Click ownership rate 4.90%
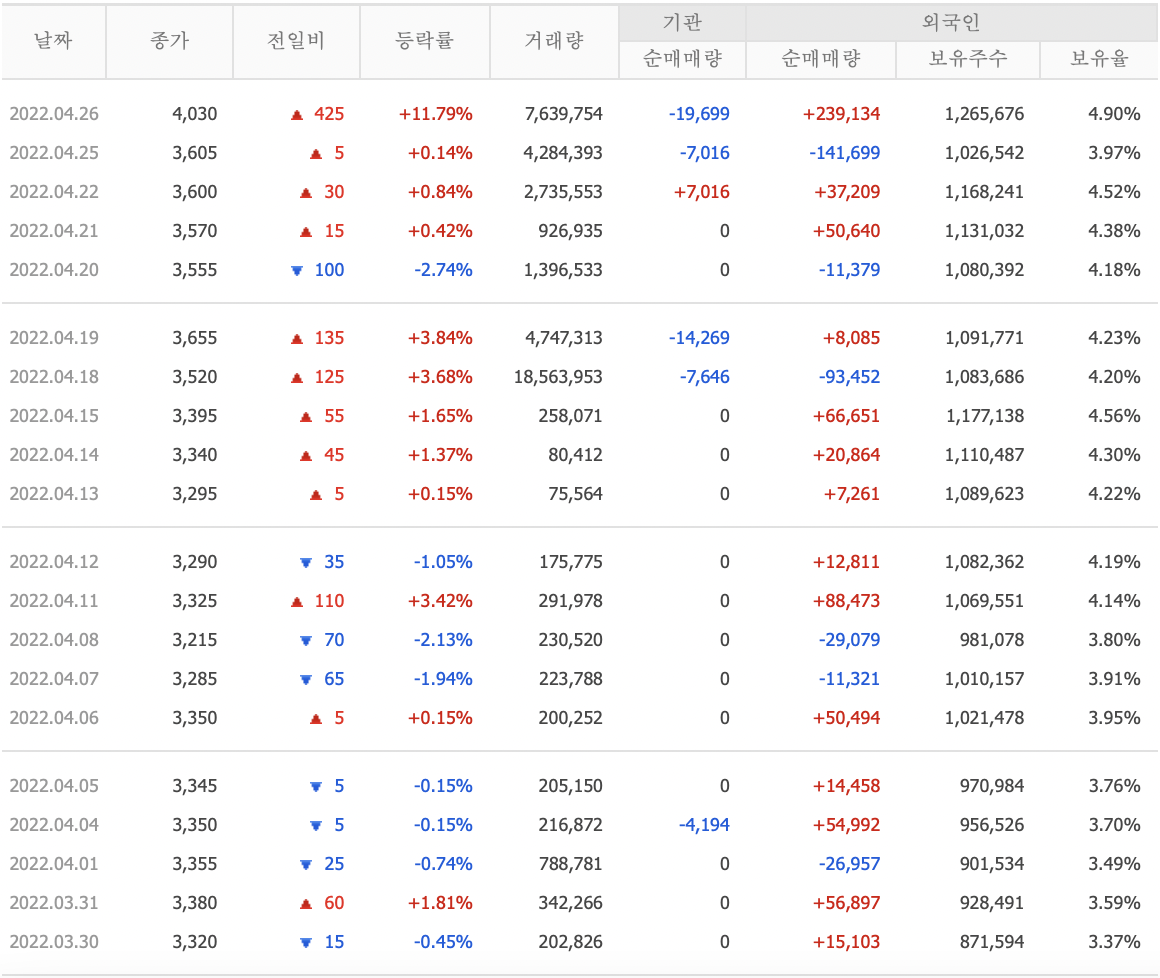This screenshot has width=1160, height=978. (x=1113, y=114)
